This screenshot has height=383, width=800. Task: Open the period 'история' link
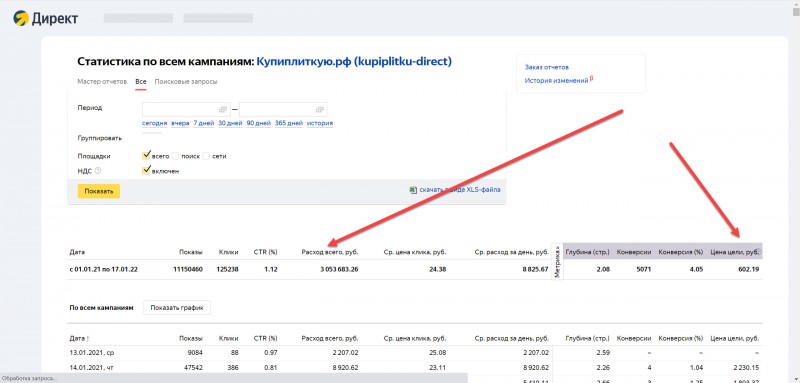tap(320, 123)
